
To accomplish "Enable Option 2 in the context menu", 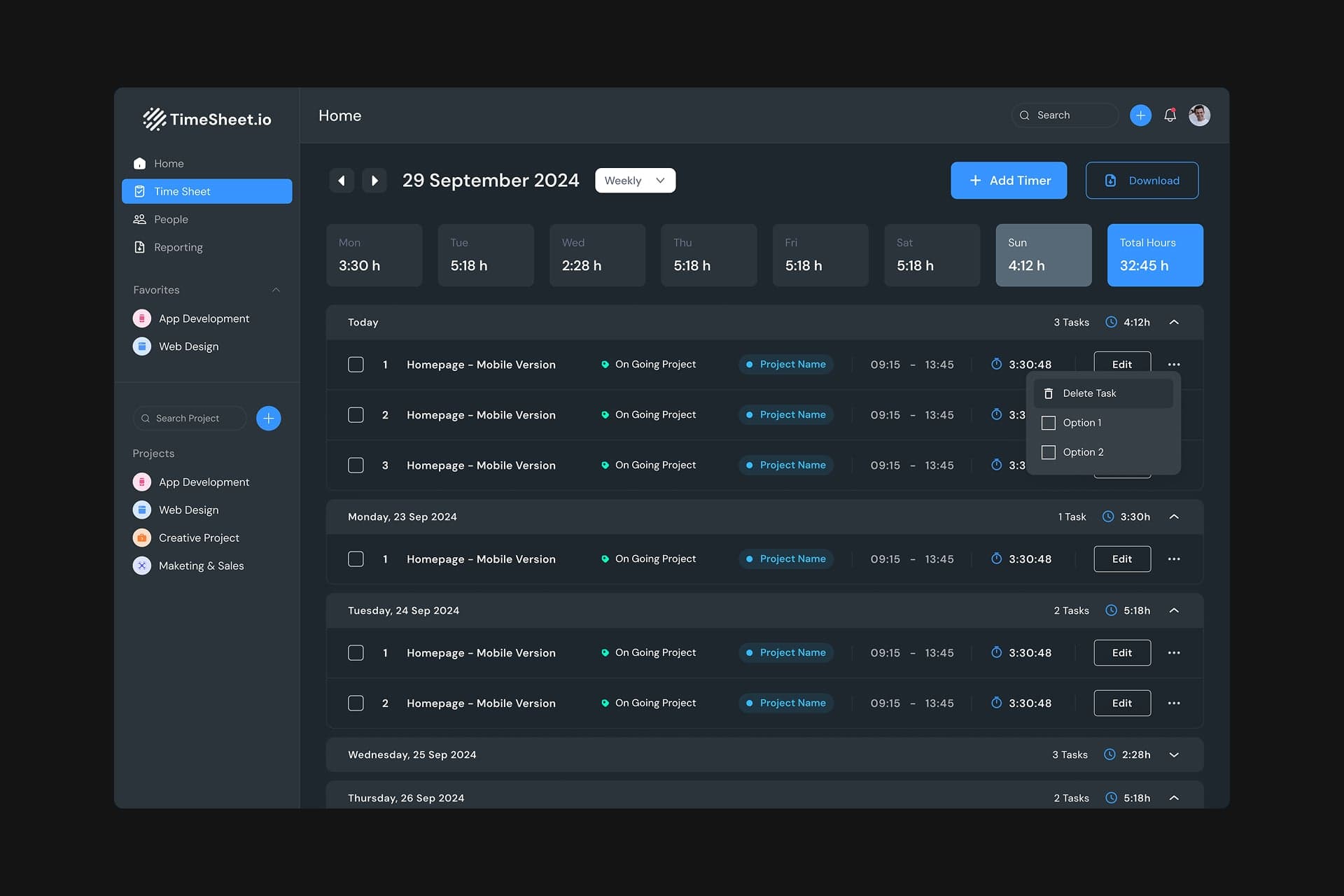I will click(x=1048, y=452).
